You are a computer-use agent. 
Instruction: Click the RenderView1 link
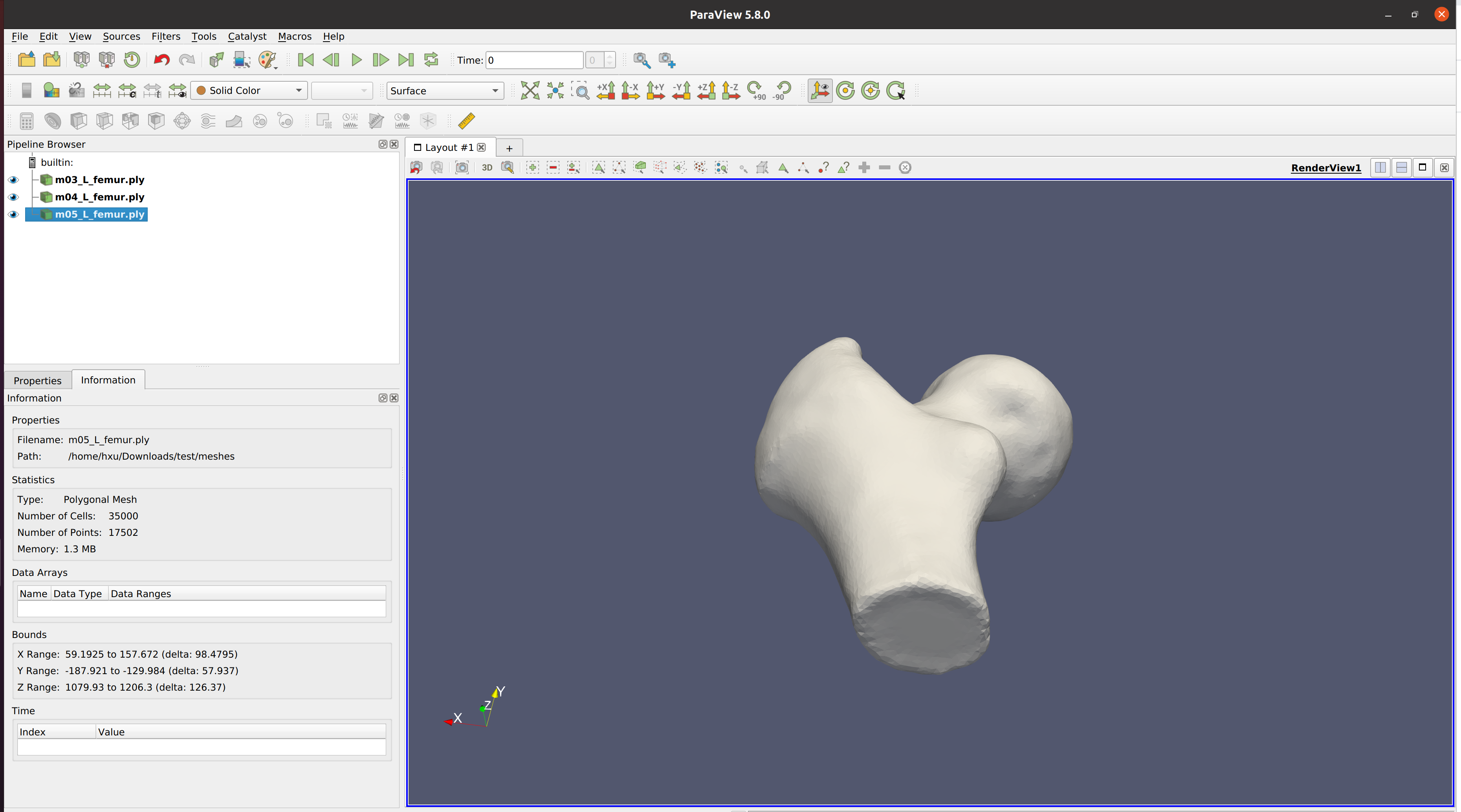tap(1325, 167)
